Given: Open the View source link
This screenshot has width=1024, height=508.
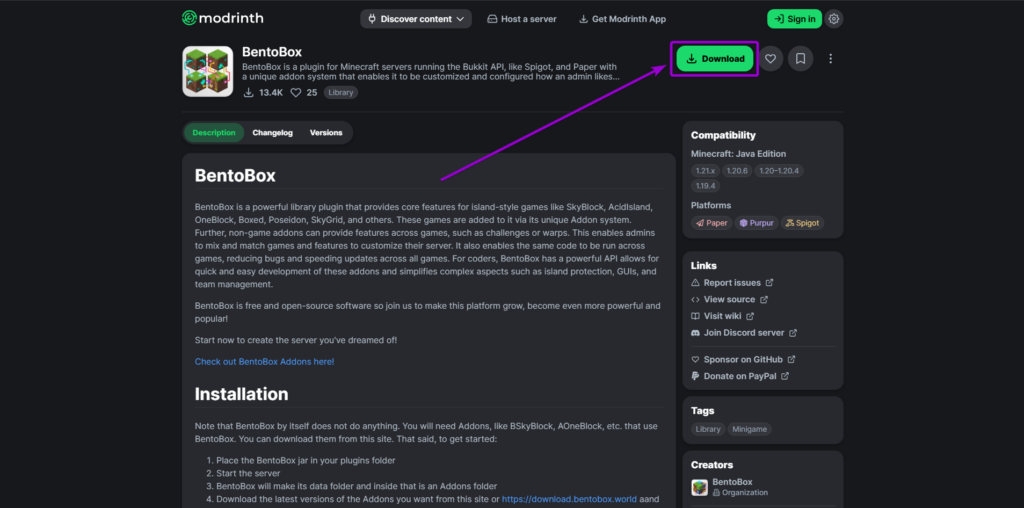Looking at the screenshot, I should 729,300.
